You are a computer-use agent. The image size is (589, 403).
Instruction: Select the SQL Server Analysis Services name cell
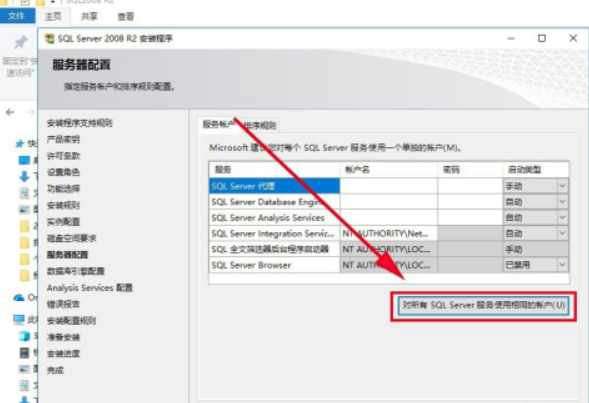(274, 217)
